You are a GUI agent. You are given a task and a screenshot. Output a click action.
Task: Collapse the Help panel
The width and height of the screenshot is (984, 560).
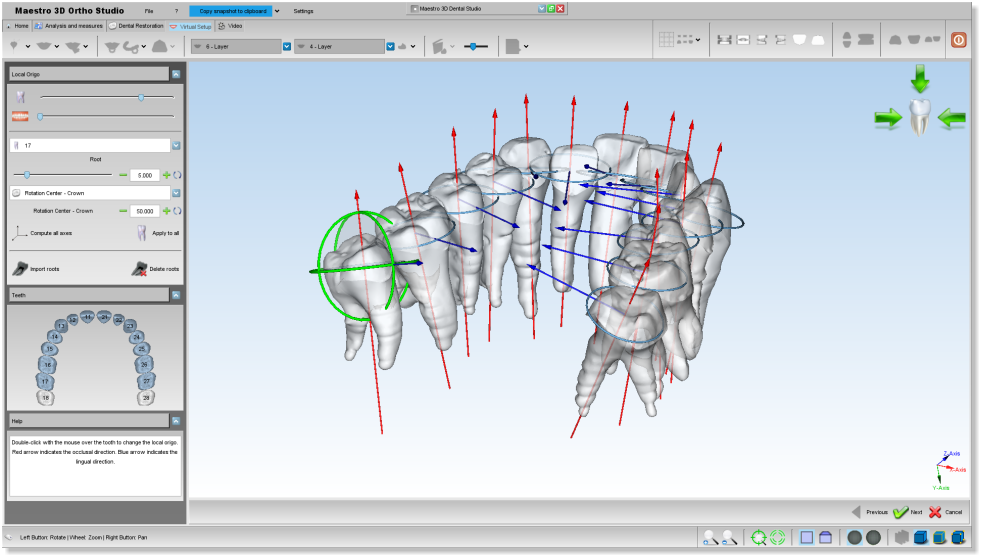[x=176, y=421]
